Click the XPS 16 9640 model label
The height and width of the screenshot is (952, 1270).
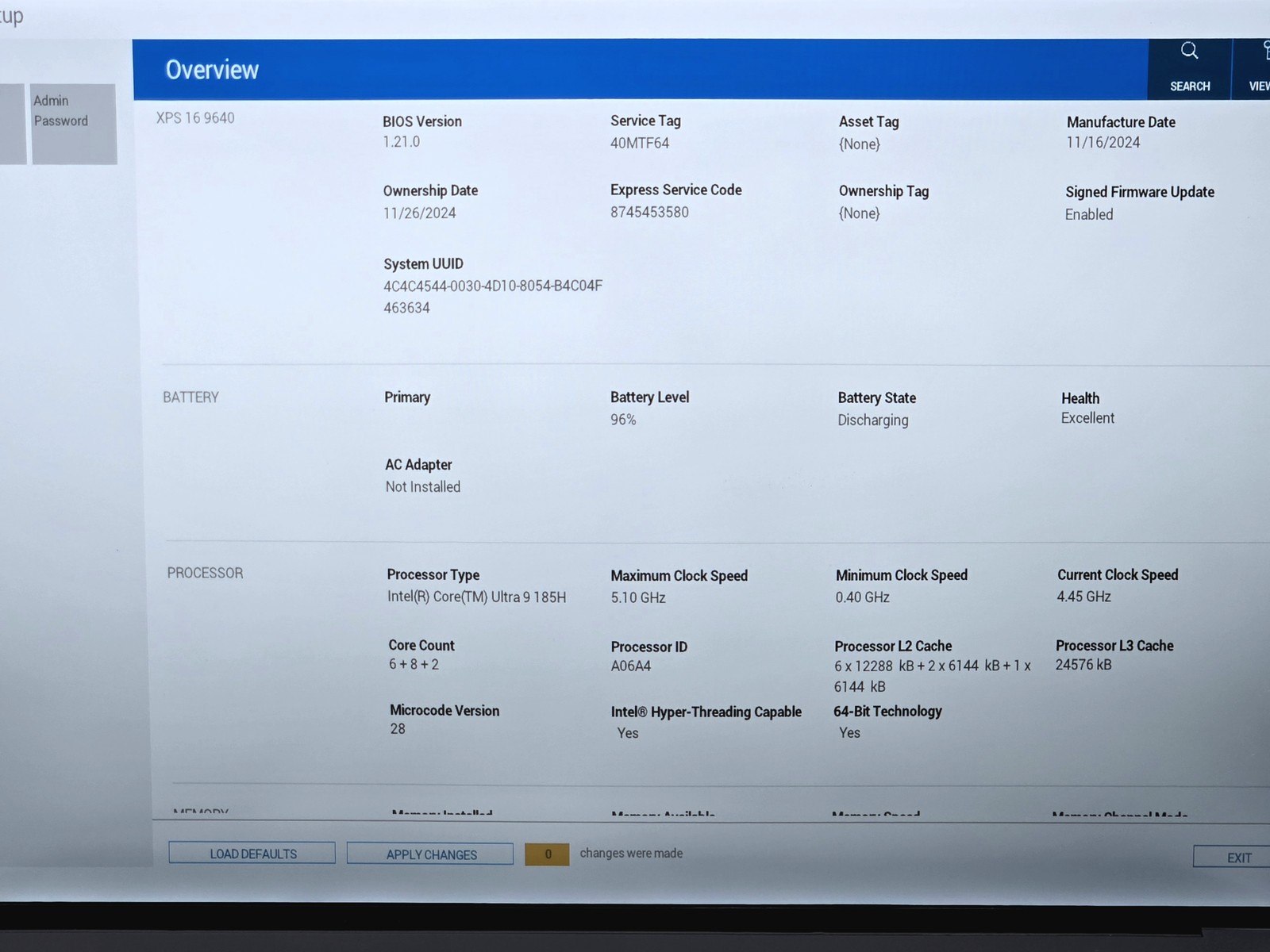pos(195,118)
